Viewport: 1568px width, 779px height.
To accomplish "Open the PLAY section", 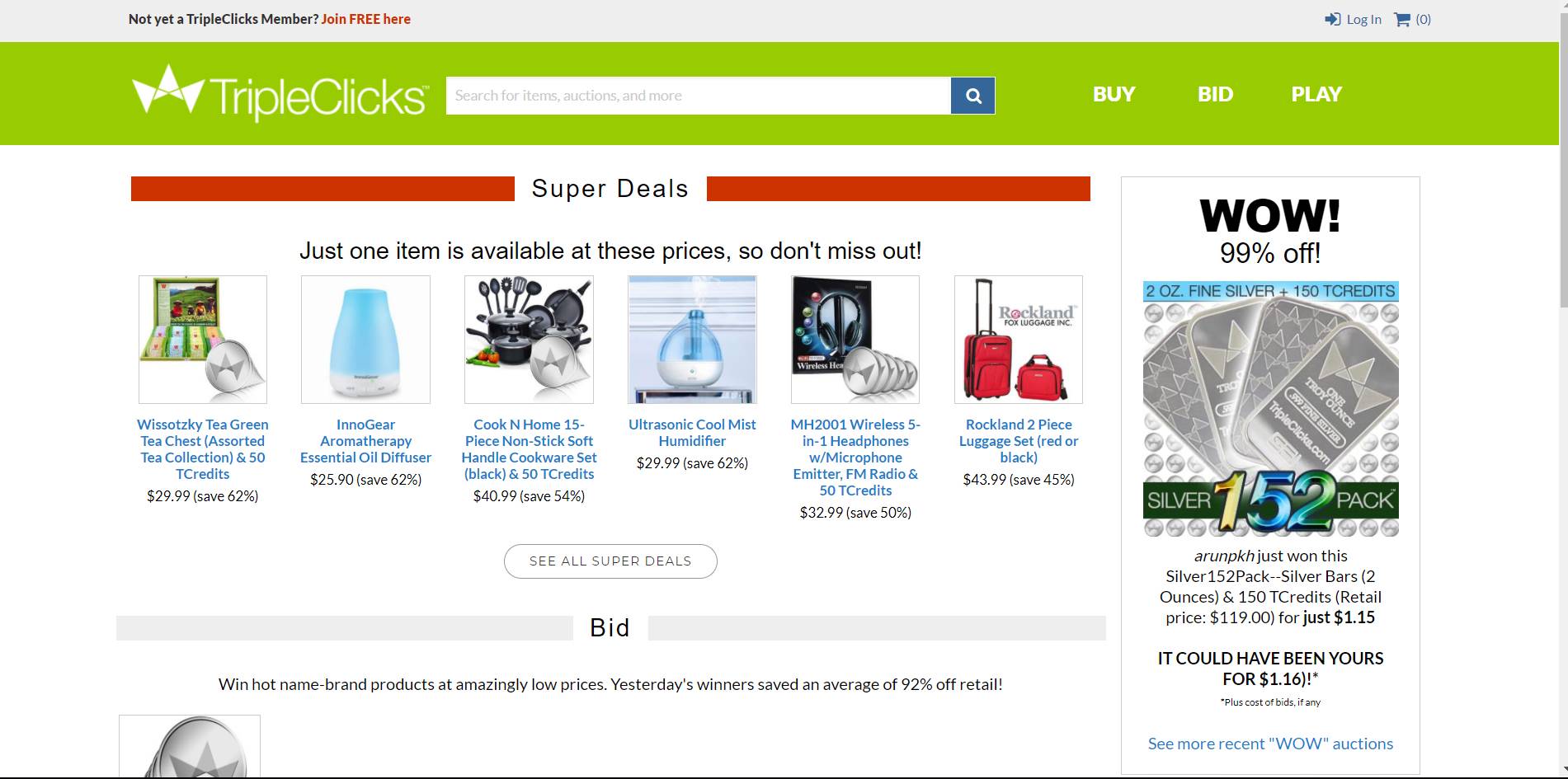I will 1316,93.
